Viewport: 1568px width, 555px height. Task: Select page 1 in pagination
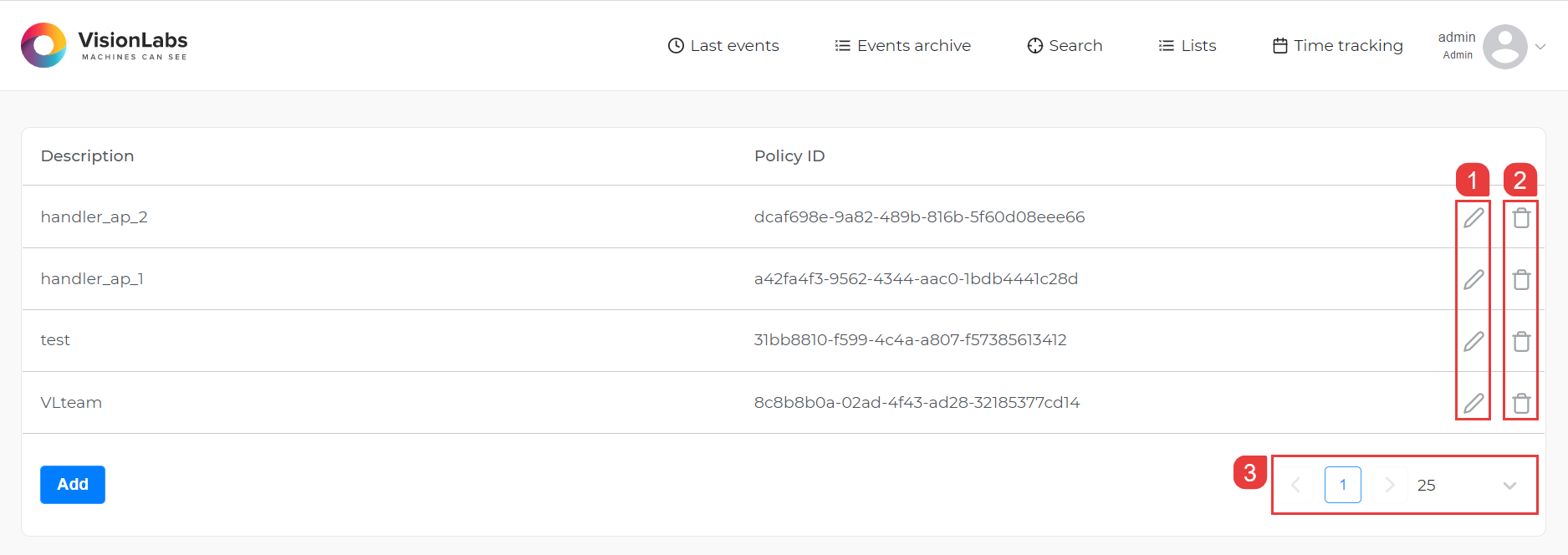[1342, 485]
